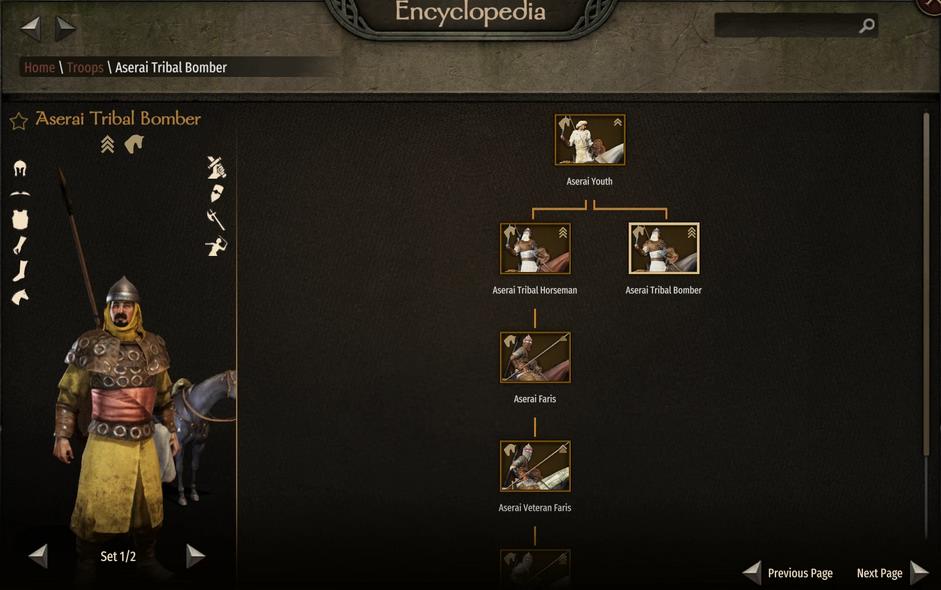
Task: Click the gloves equipment slot icon
Action: tap(20, 245)
